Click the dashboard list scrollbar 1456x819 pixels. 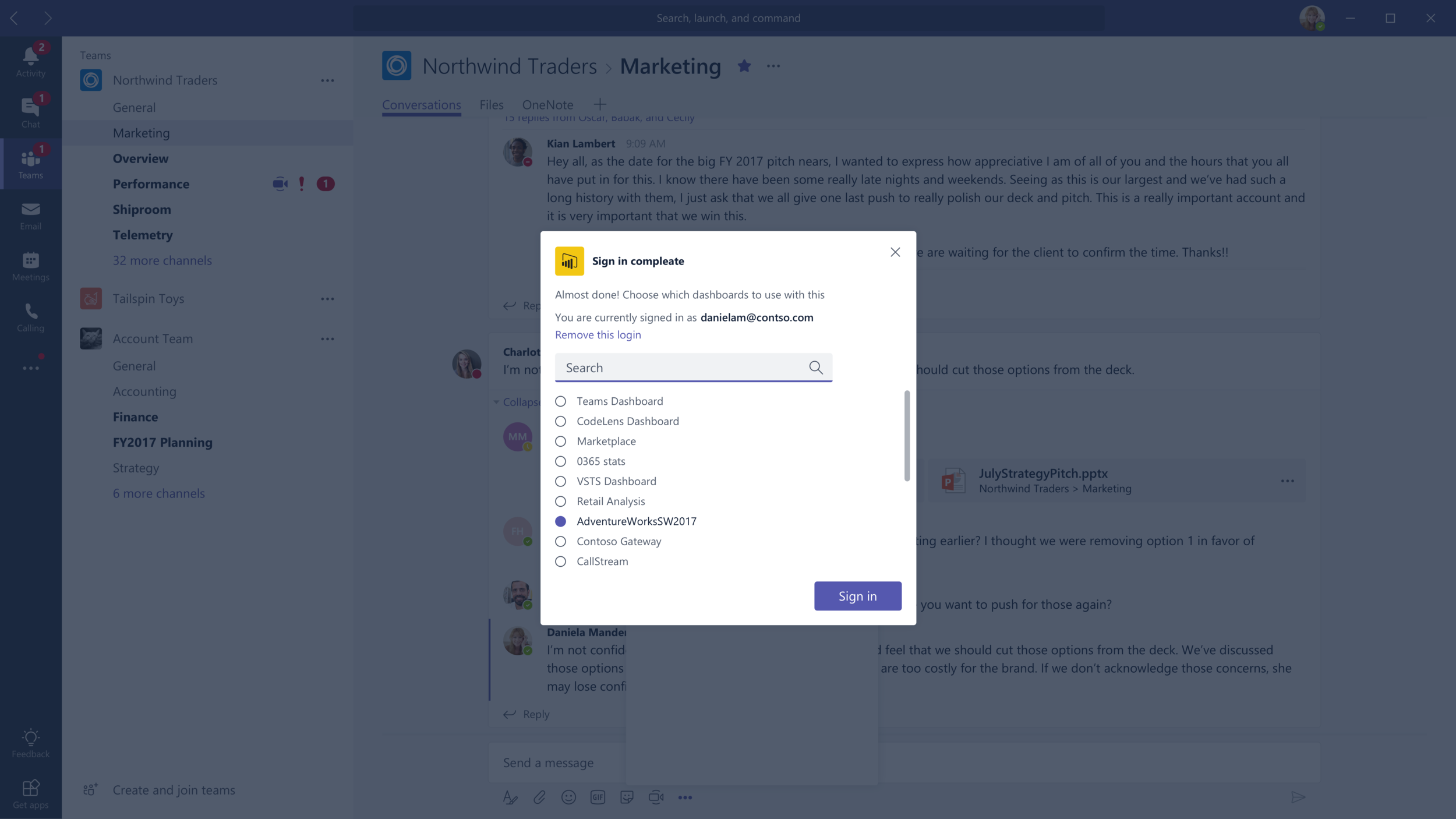907,436
